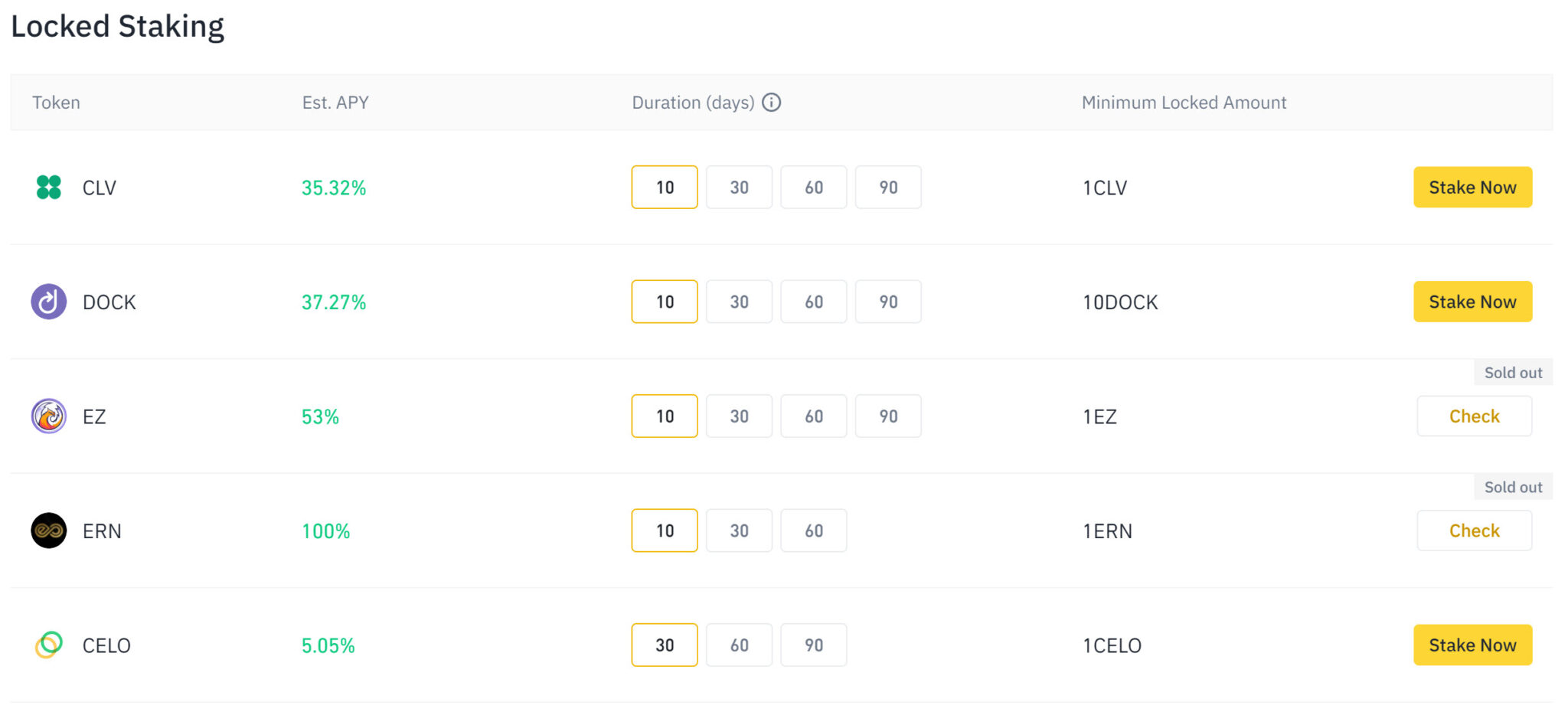Viewport: 1568px width, 715px height.
Task: Click the CELO rings token icon
Action: [49, 645]
